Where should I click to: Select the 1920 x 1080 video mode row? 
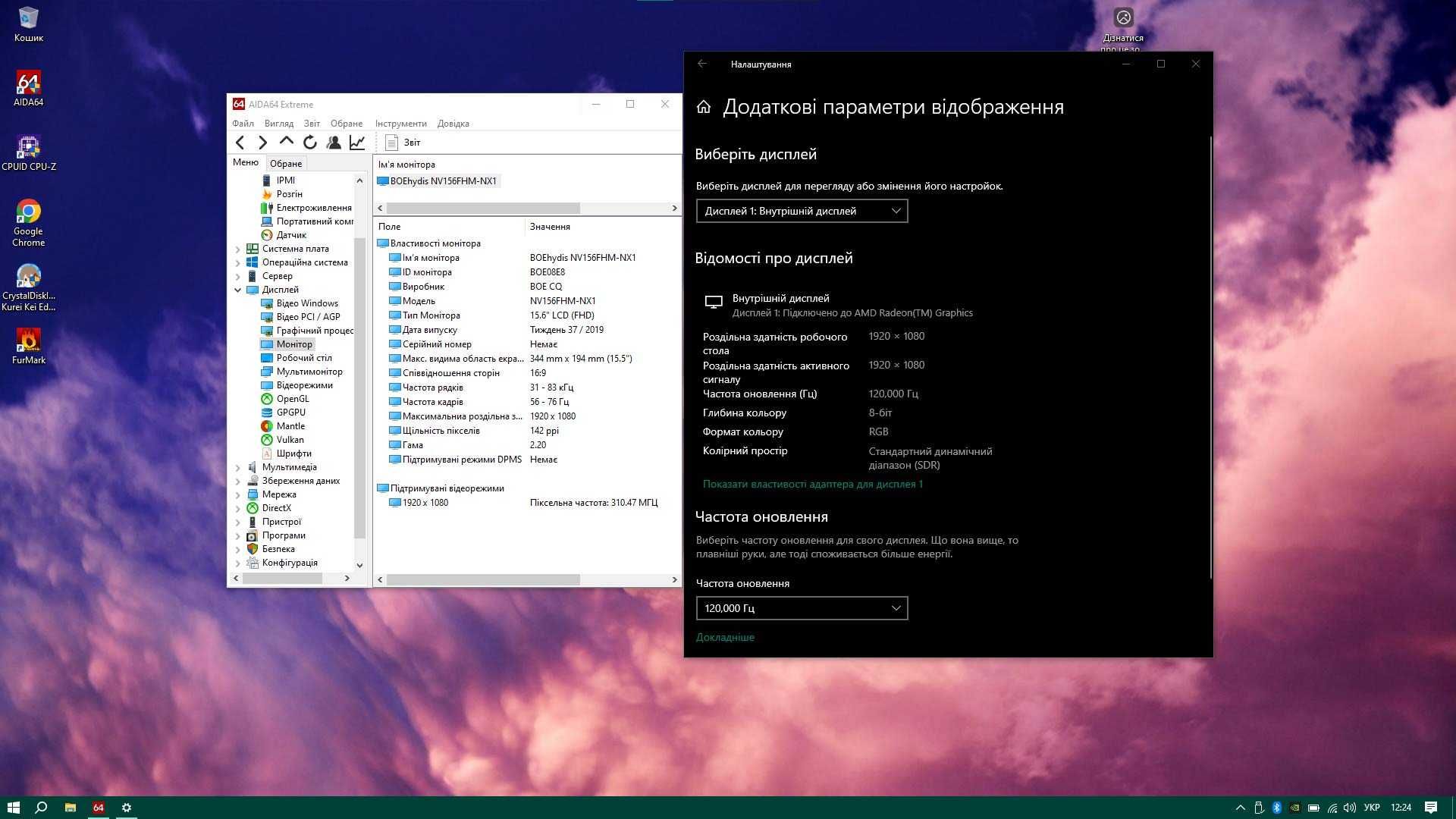(522, 503)
